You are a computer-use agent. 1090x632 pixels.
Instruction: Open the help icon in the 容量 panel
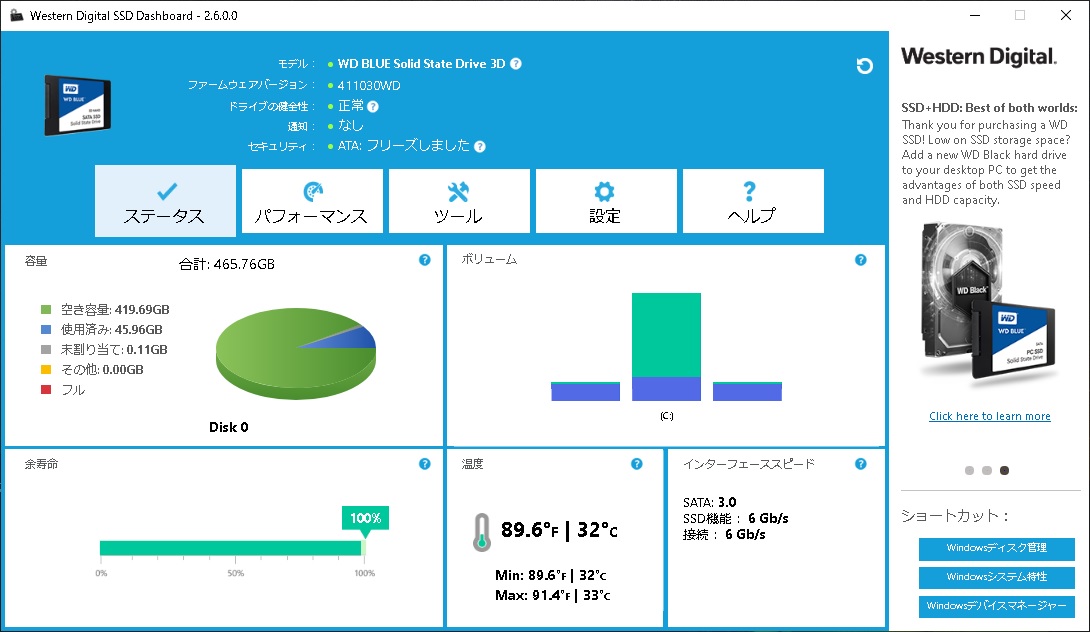click(425, 260)
